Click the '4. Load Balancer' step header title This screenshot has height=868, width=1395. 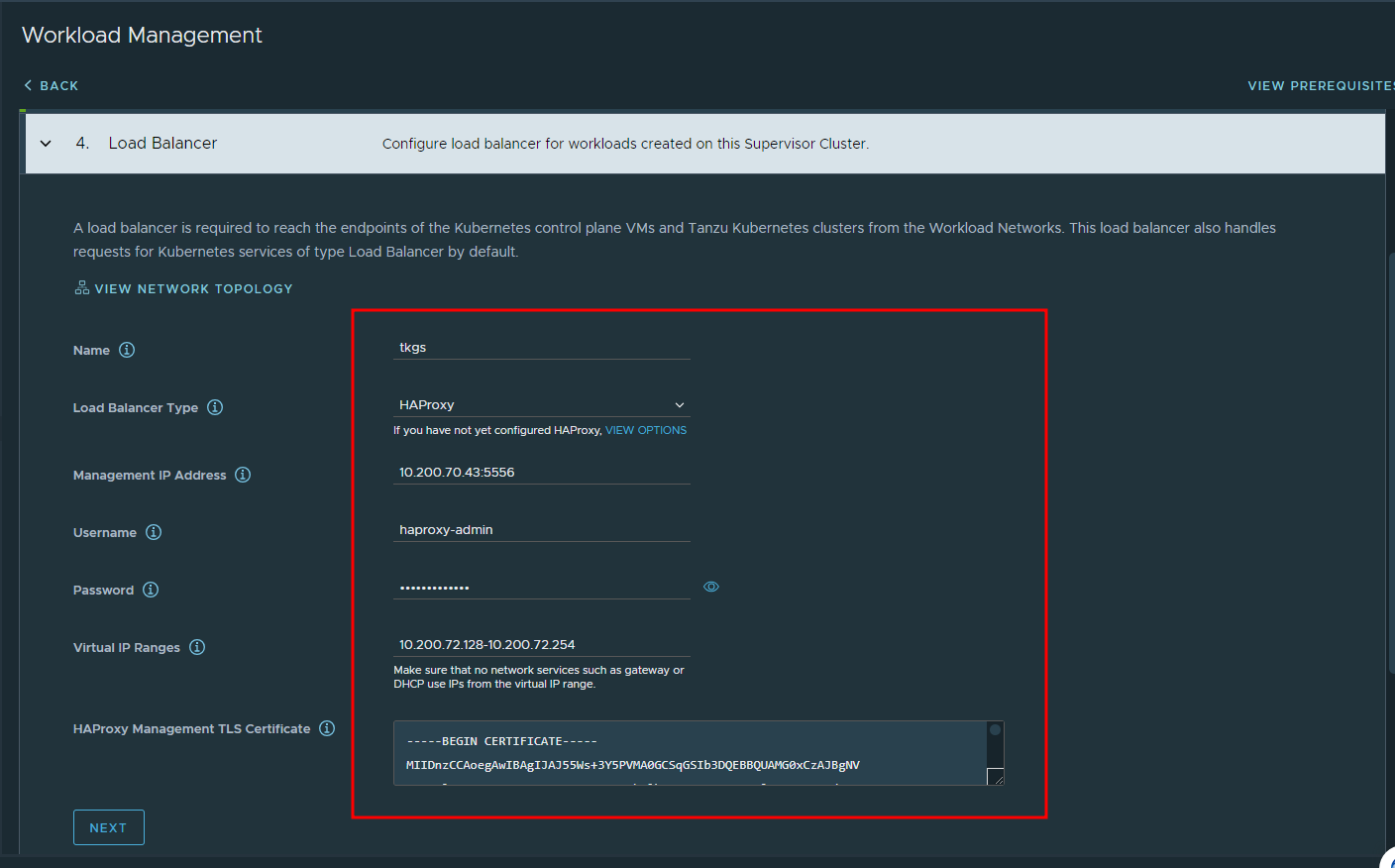coord(147,144)
